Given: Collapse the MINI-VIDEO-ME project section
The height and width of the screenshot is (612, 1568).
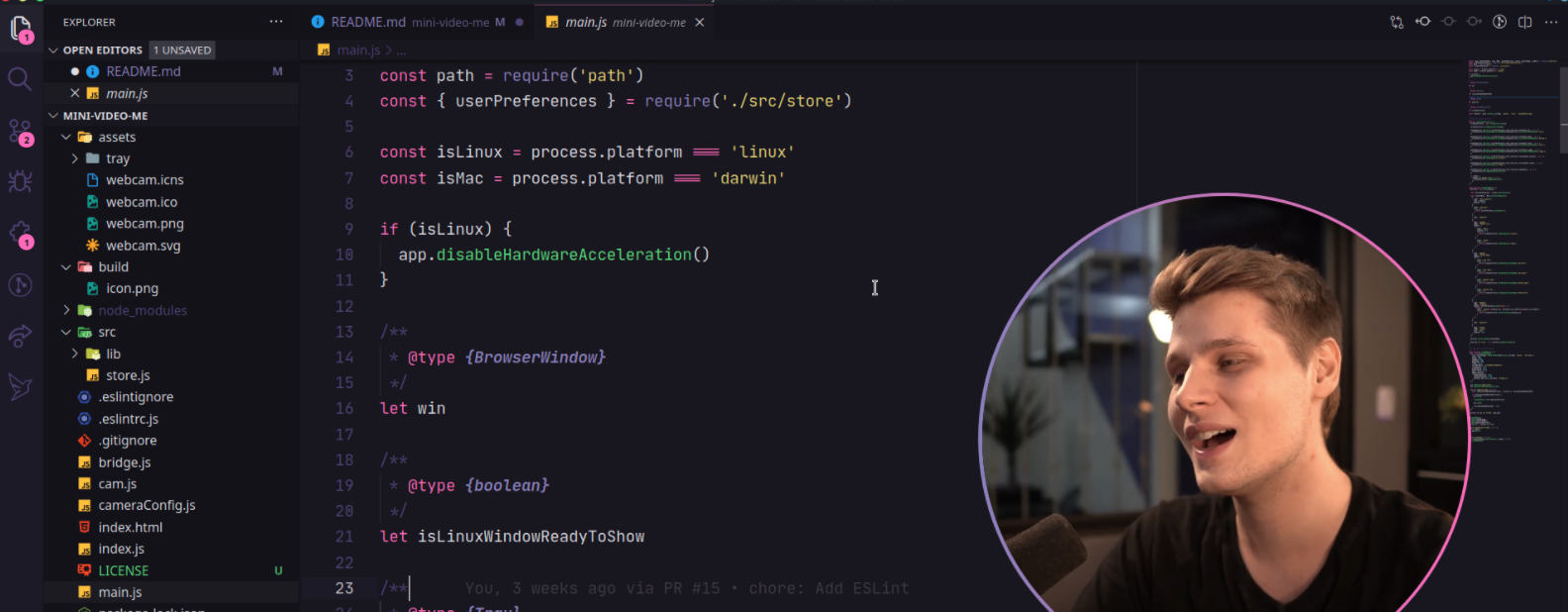Looking at the screenshot, I should (53, 116).
